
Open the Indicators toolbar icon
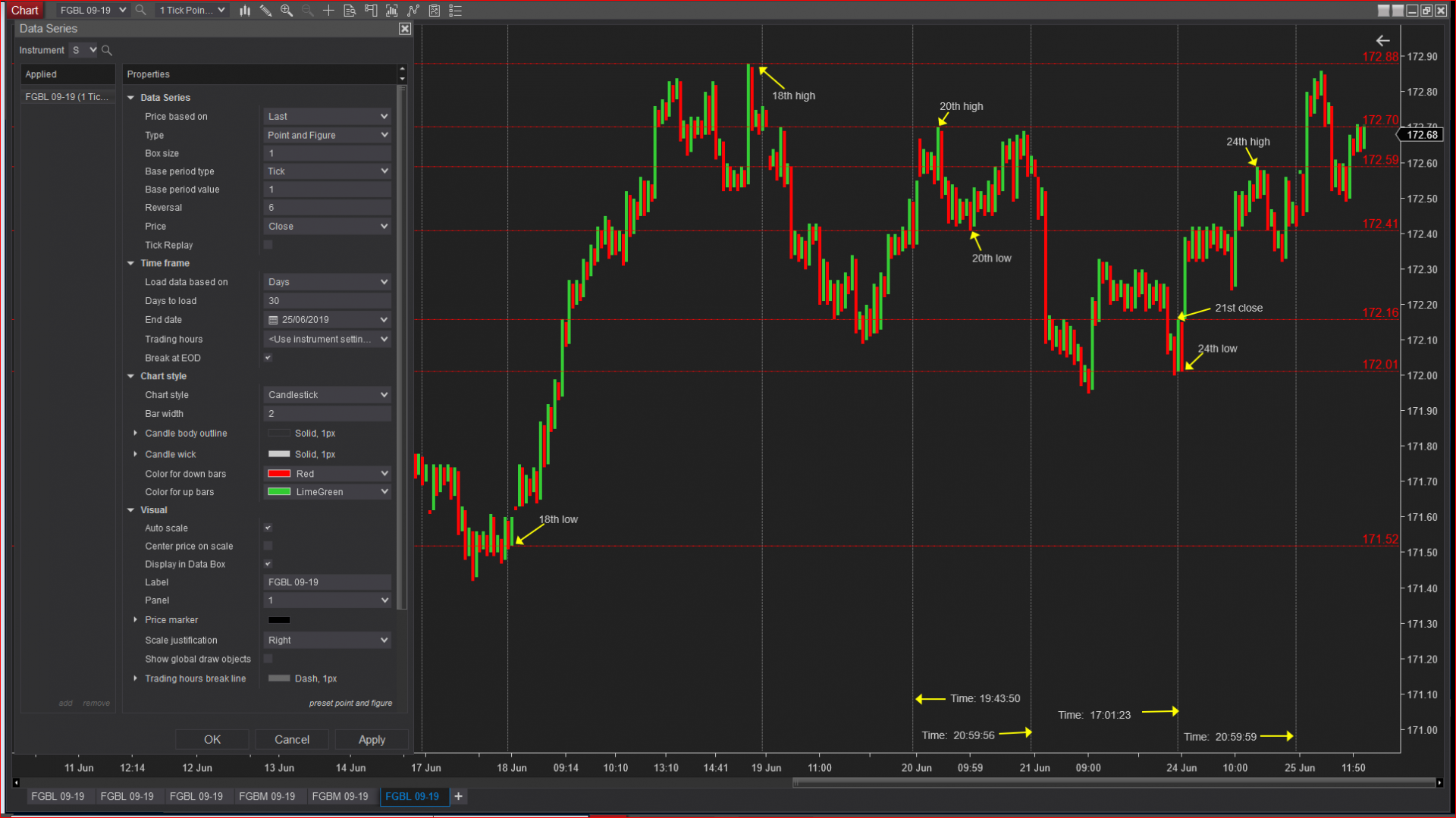tap(392, 11)
